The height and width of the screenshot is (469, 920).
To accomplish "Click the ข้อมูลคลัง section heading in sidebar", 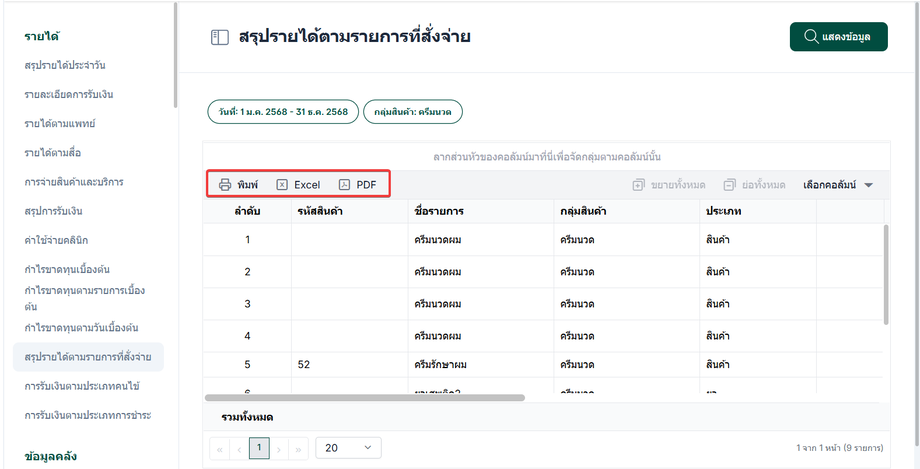I will click(x=50, y=456).
